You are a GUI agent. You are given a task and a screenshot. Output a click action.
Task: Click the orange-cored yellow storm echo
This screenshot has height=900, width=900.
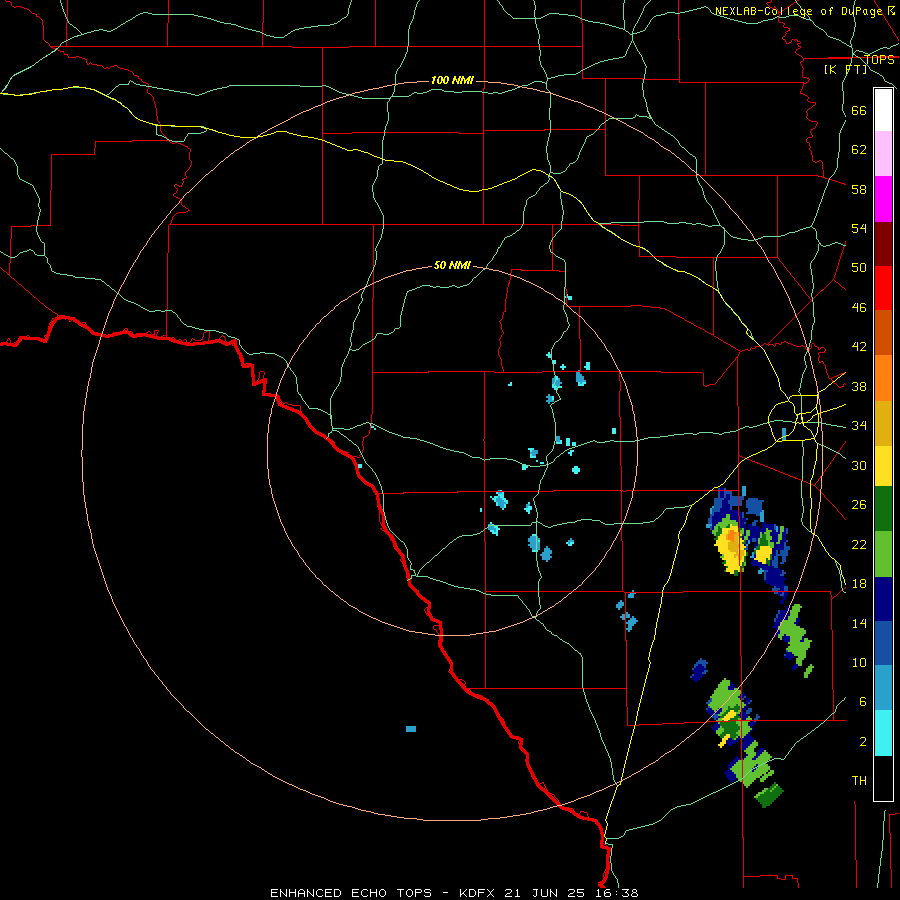tap(730, 550)
